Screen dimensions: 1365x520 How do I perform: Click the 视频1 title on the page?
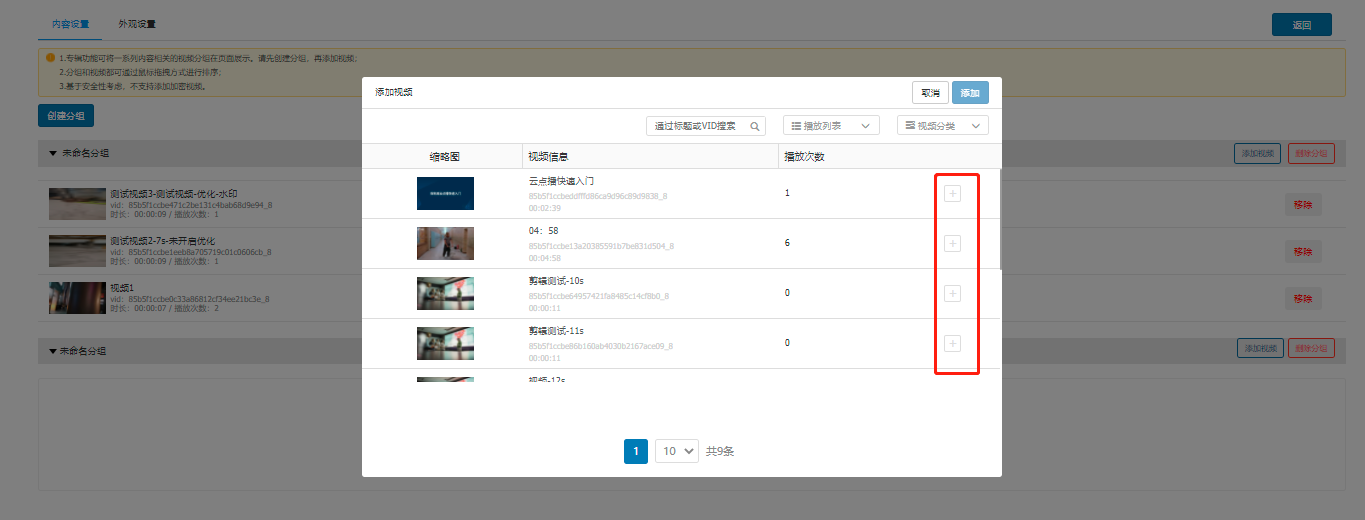point(122,288)
